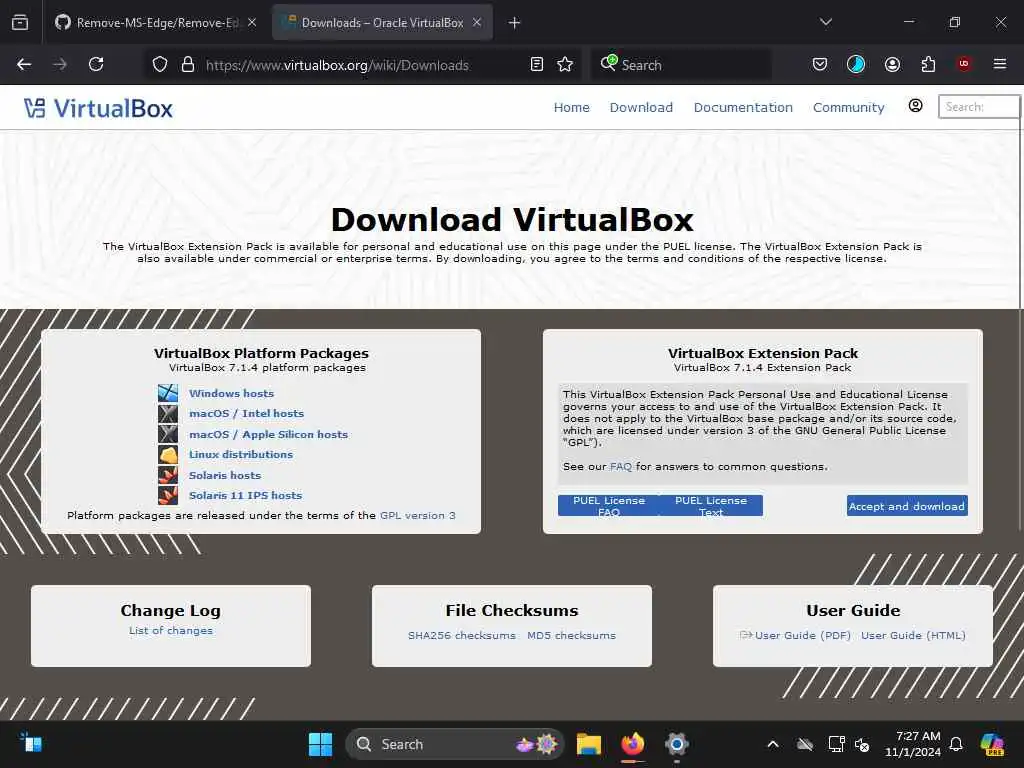Click the Firefox toolbar Search box
The width and height of the screenshot is (1024, 768).
(681, 65)
